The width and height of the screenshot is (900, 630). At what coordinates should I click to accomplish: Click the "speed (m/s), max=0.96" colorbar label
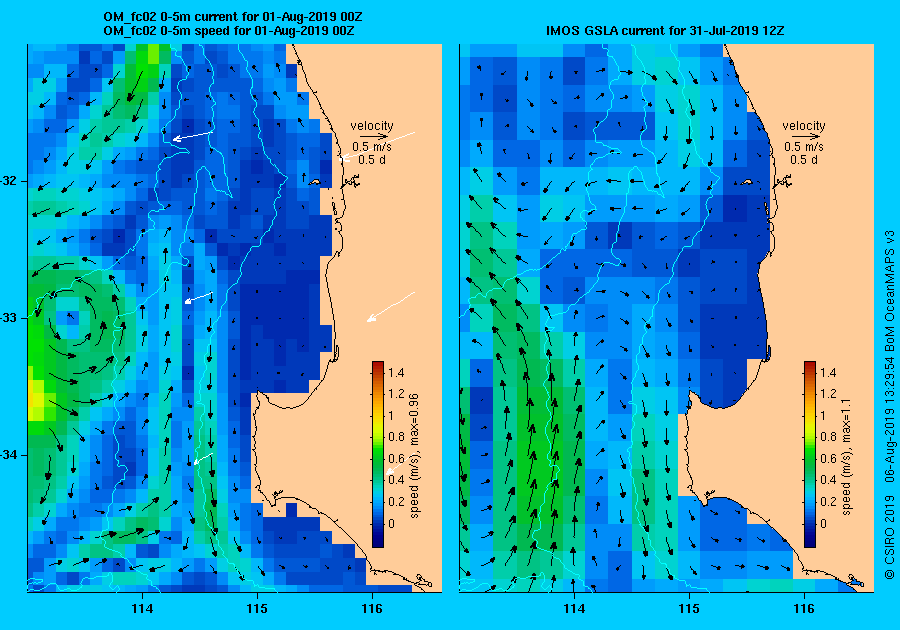(414, 456)
